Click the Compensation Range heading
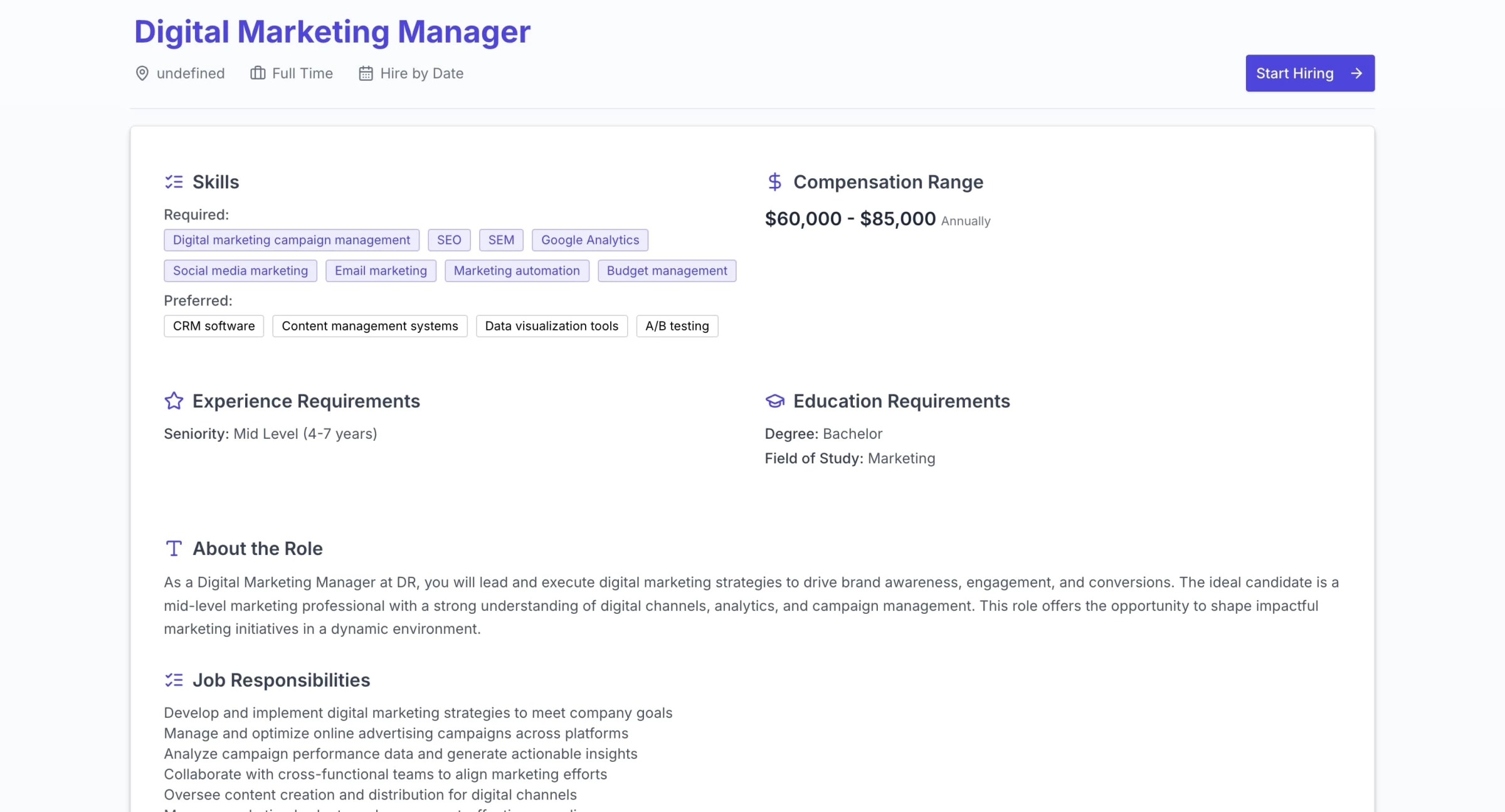This screenshot has width=1505, height=812. (x=888, y=182)
